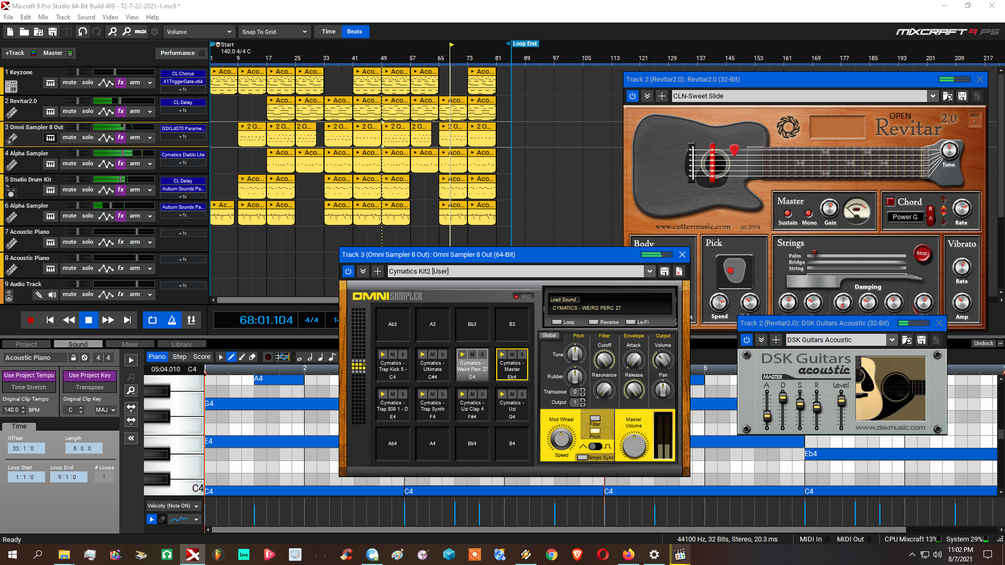Rewind to start in the transport controls
1005x565 pixels.
50,320
